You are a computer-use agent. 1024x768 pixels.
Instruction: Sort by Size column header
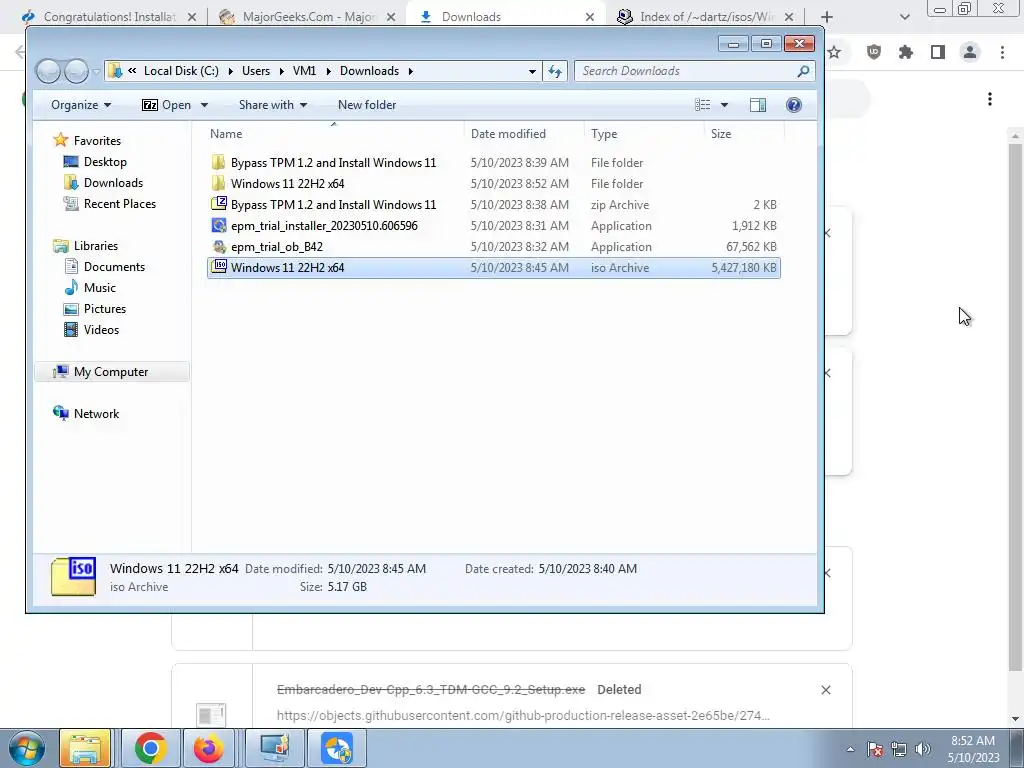(744, 134)
